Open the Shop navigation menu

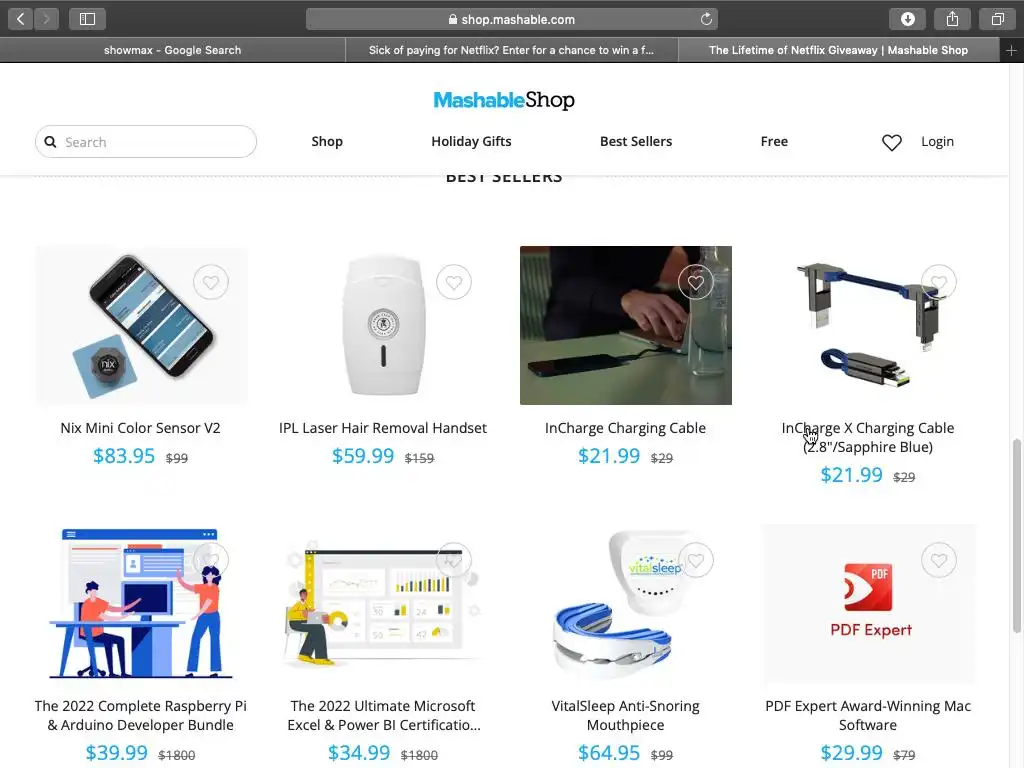pos(327,141)
